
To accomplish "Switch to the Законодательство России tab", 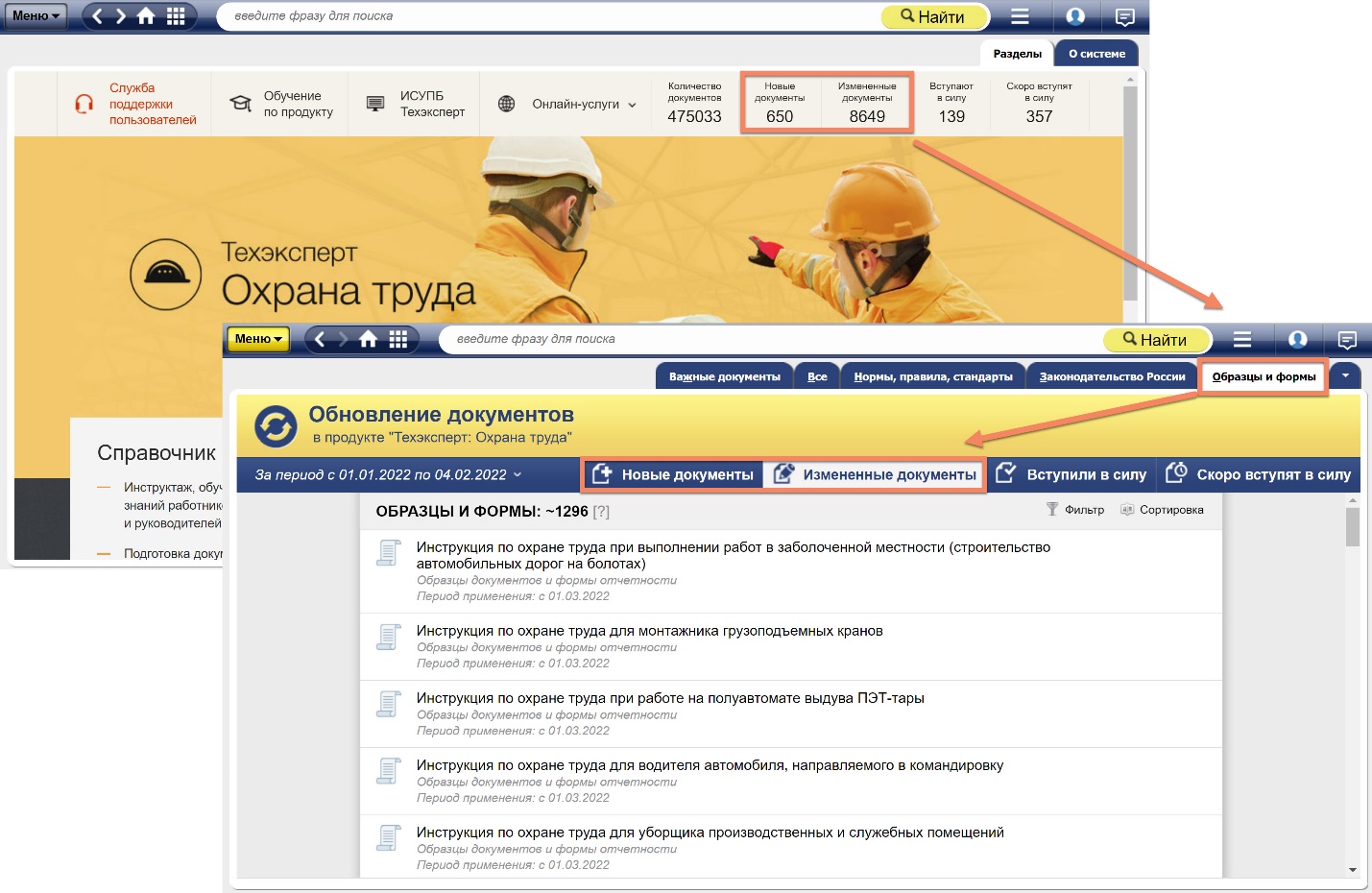I will [x=1112, y=376].
